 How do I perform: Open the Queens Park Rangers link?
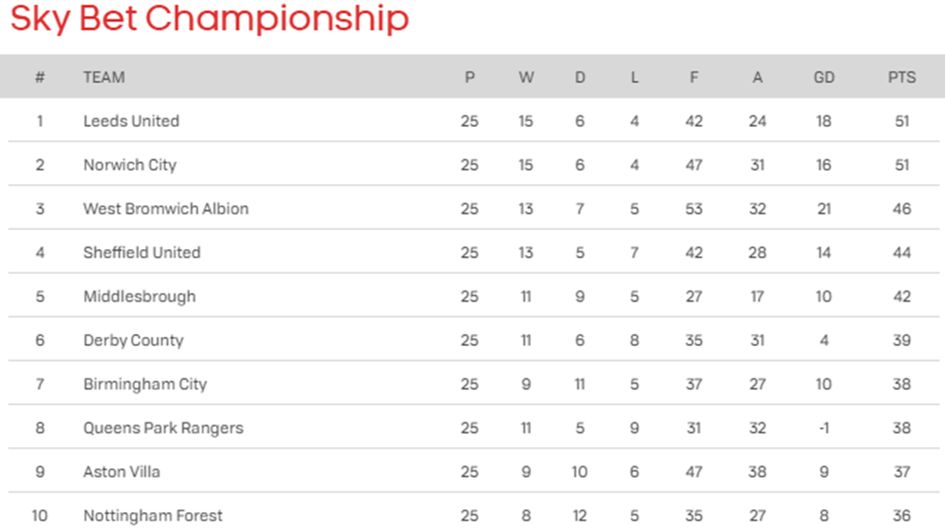click(x=163, y=429)
